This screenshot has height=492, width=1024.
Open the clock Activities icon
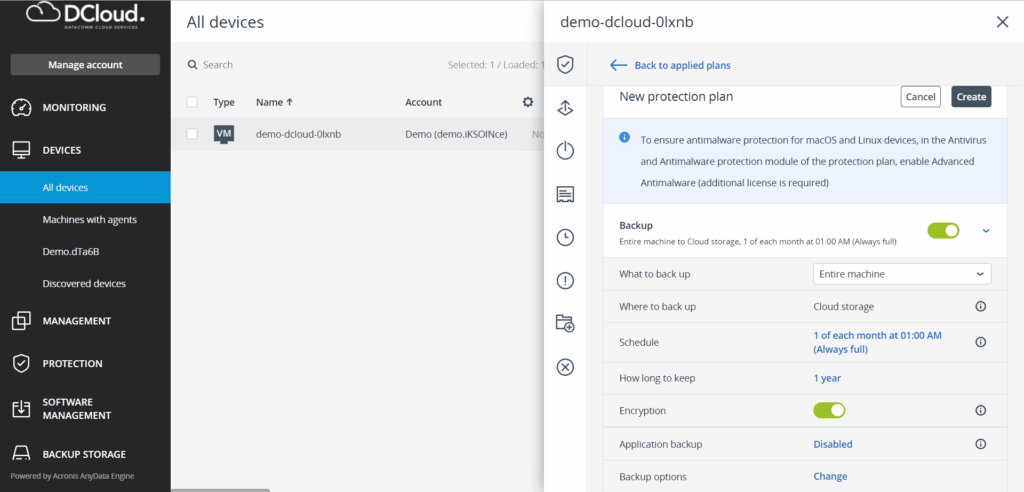point(565,237)
